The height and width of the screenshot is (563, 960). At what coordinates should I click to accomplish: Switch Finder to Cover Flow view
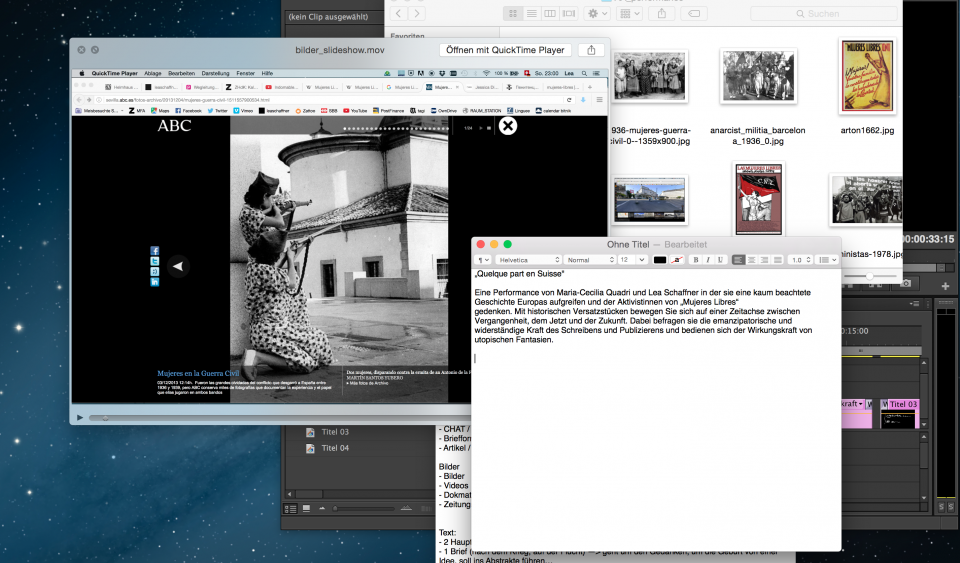569,13
